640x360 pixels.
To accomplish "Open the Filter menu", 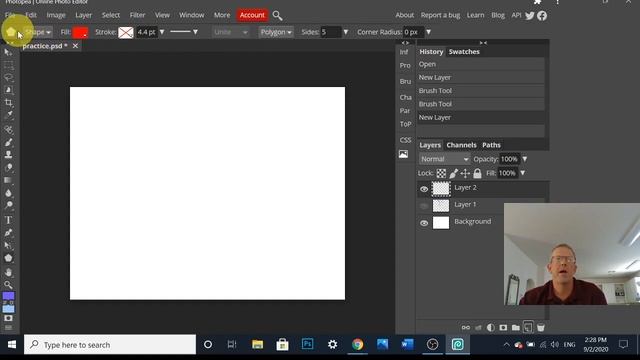I will [x=137, y=15].
